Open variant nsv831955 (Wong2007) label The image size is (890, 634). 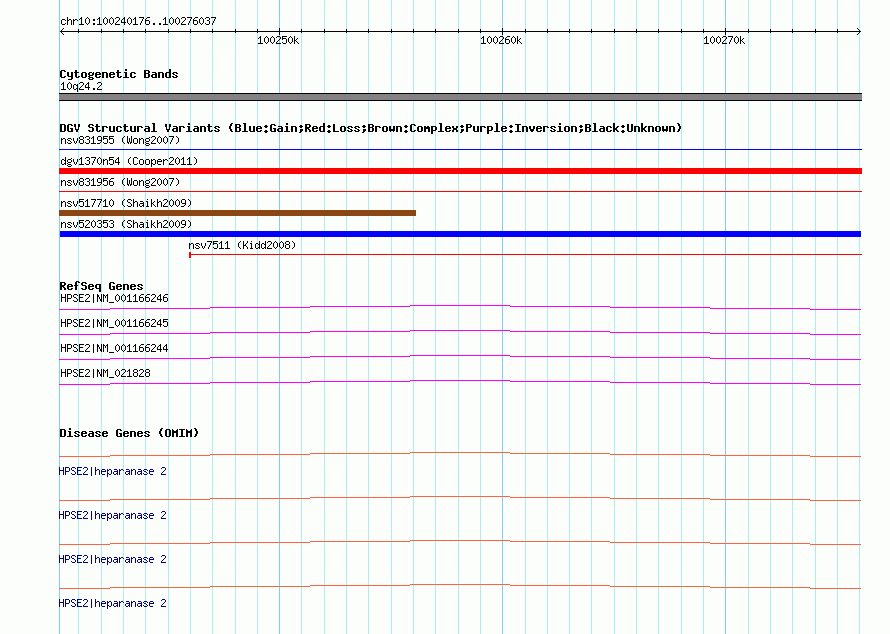120,140
